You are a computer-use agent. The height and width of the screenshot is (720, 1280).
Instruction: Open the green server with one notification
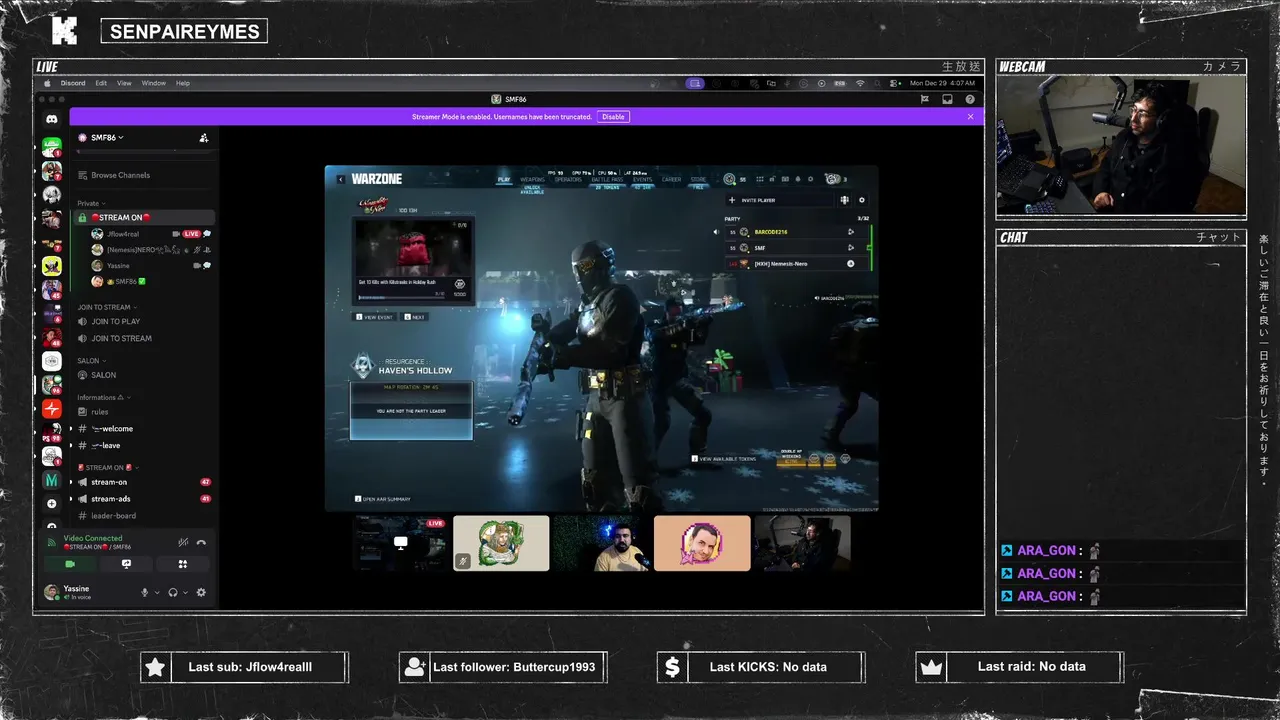[x=52, y=147]
